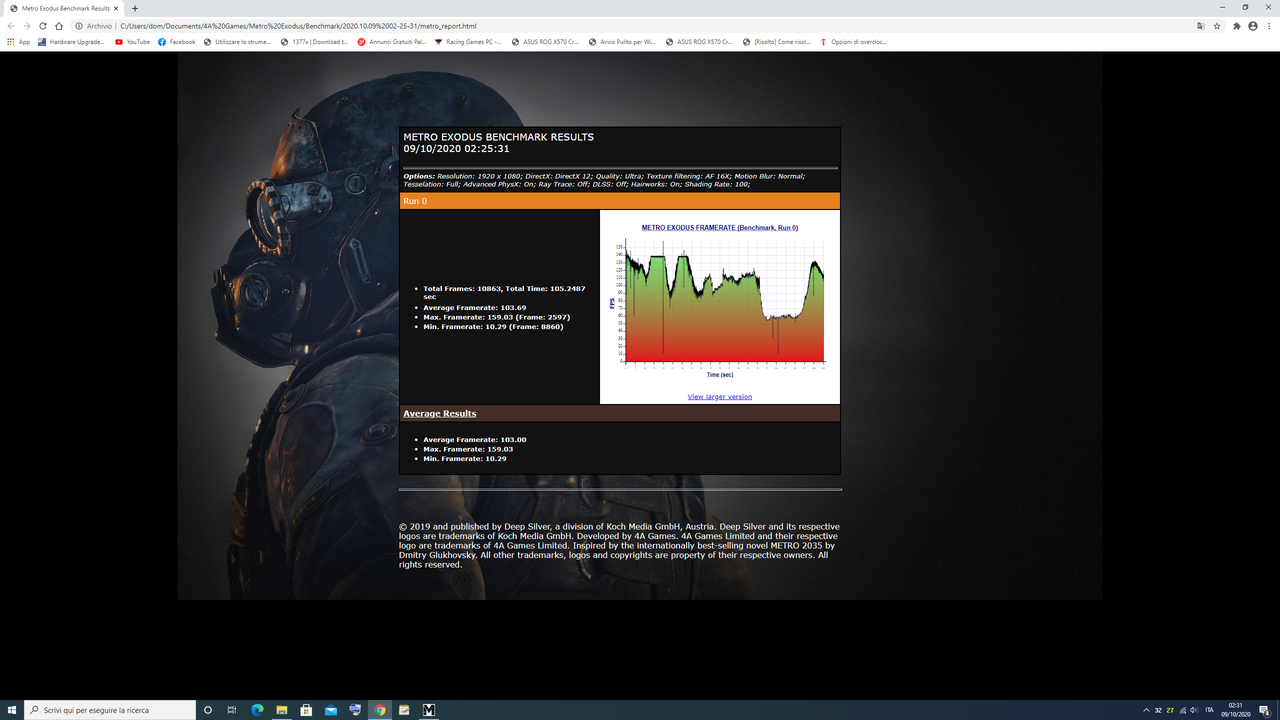Open the [Risolto] Come risol... bookmark
The width and height of the screenshot is (1280, 720).
777,42
